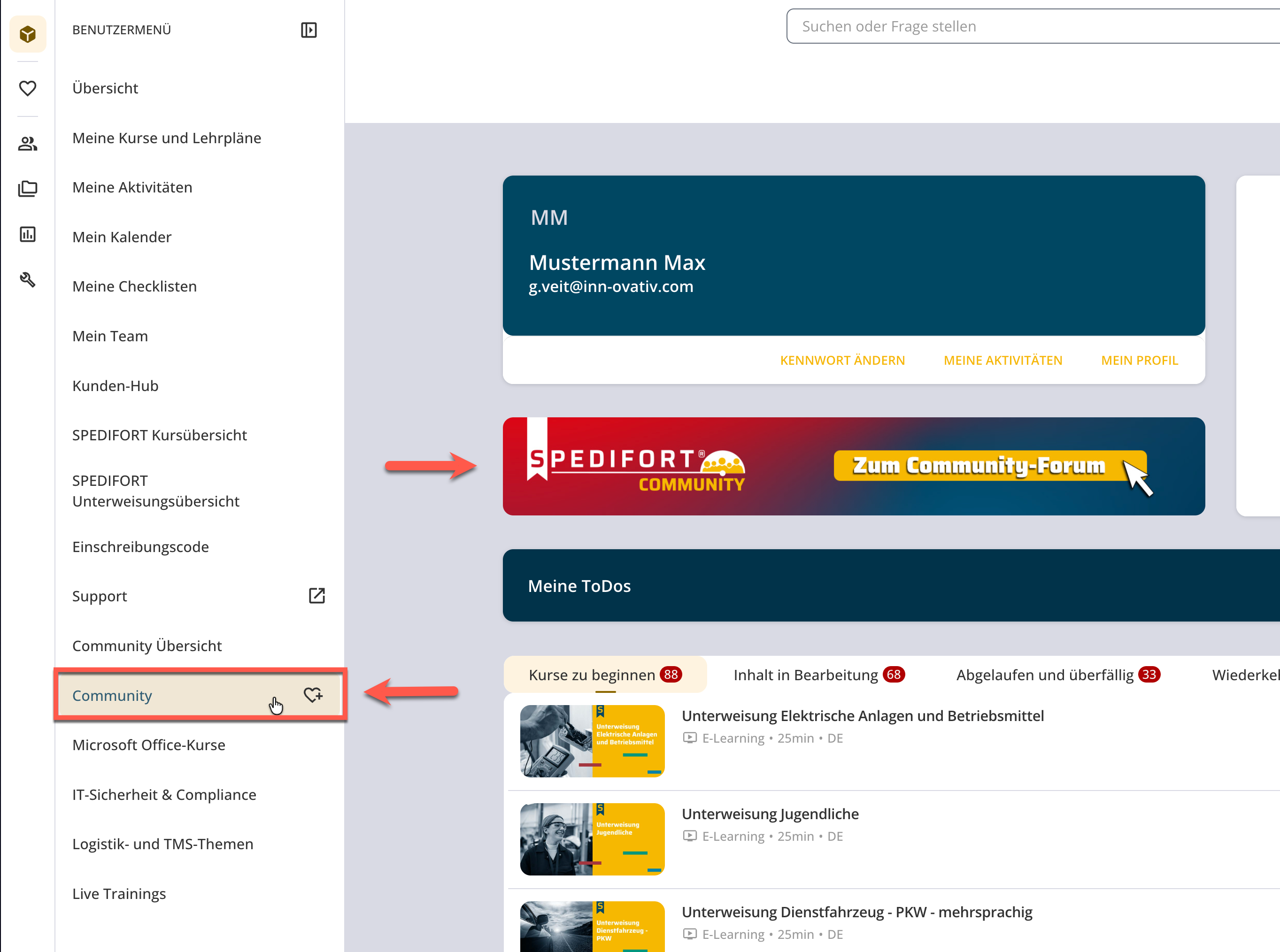Open the content library folders icon

[x=28, y=188]
